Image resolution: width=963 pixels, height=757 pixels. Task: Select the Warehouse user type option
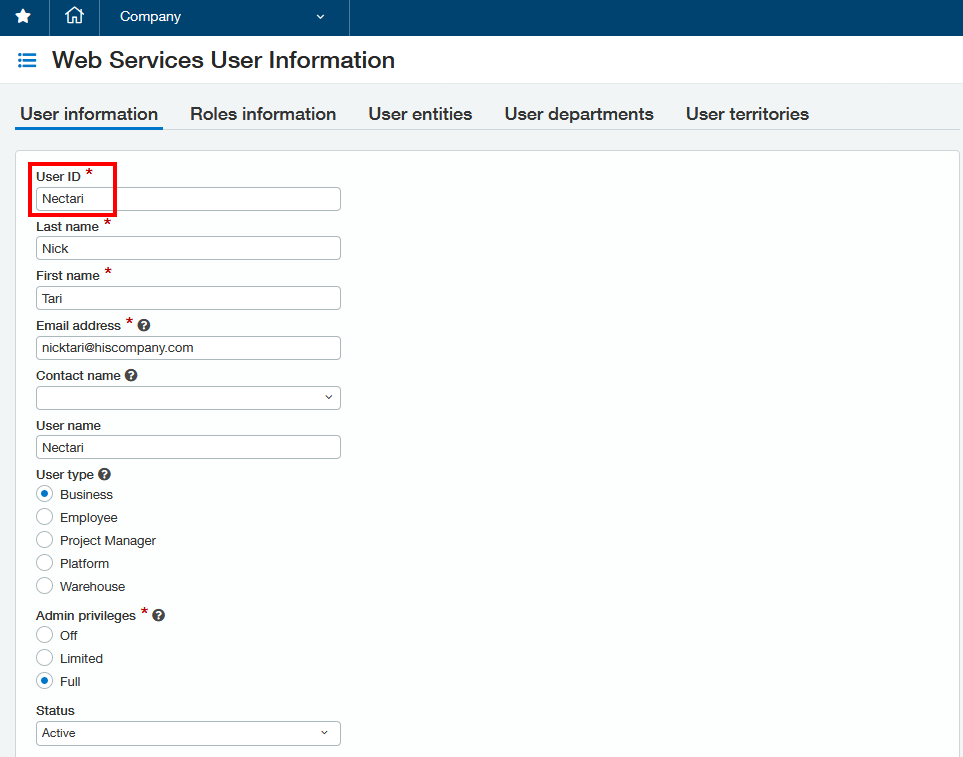[44, 587]
